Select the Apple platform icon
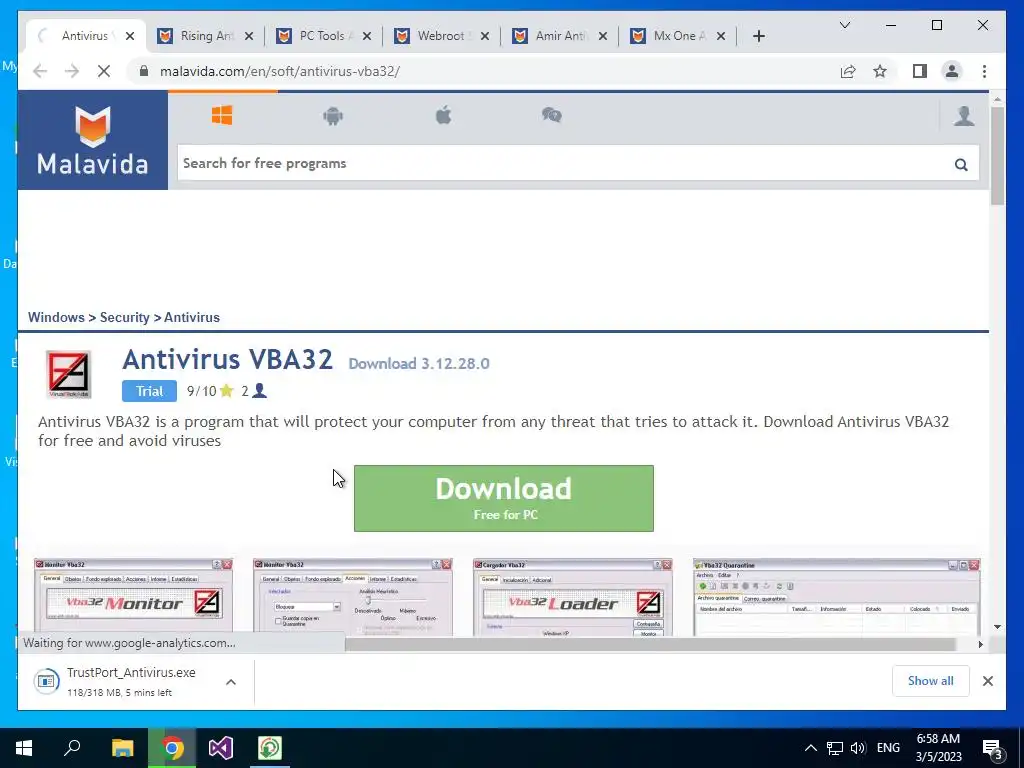 [x=443, y=116]
